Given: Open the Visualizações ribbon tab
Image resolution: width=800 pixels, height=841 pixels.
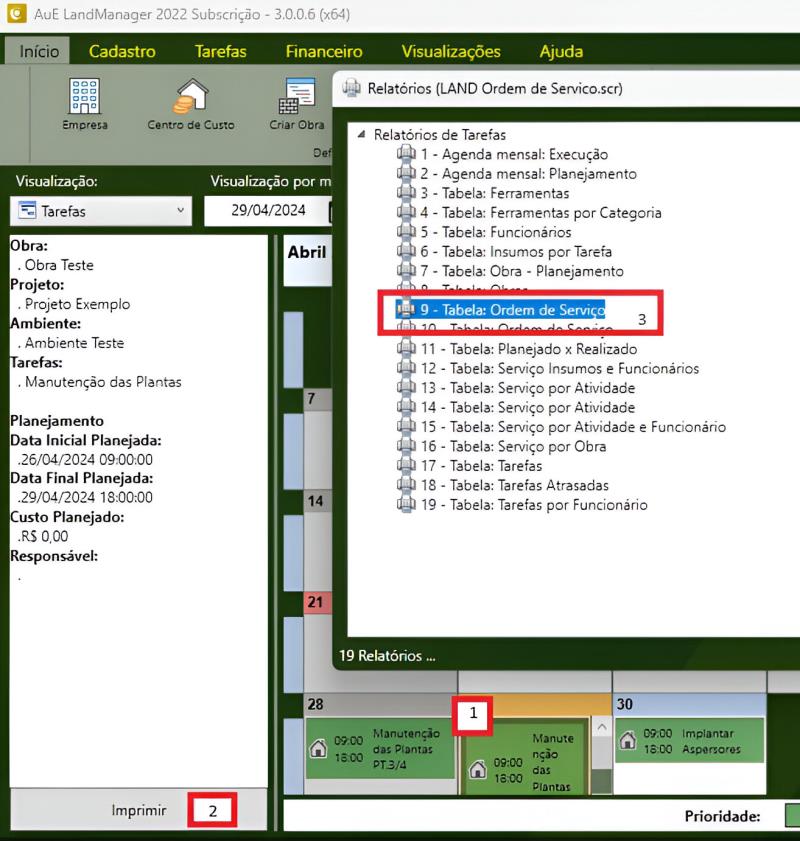Looking at the screenshot, I should coord(450,51).
